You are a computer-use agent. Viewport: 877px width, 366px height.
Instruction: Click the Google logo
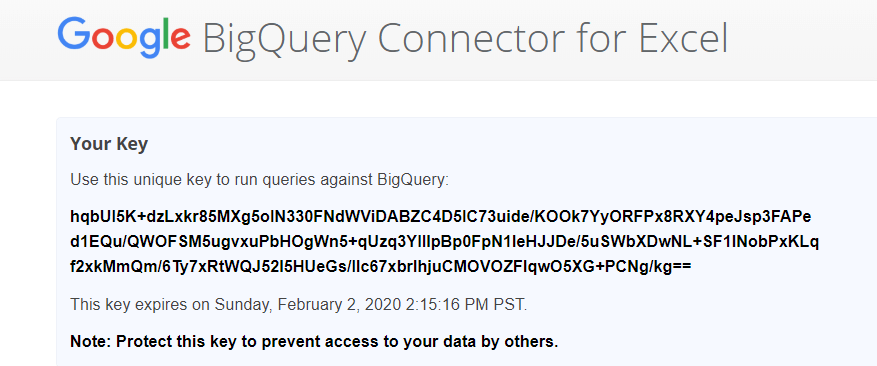124,37
